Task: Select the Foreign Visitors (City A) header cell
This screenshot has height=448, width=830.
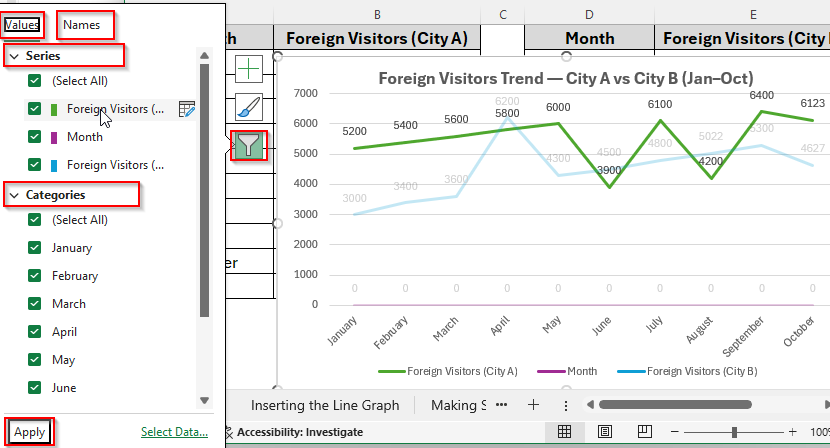Action: click(x=377, y=38)
